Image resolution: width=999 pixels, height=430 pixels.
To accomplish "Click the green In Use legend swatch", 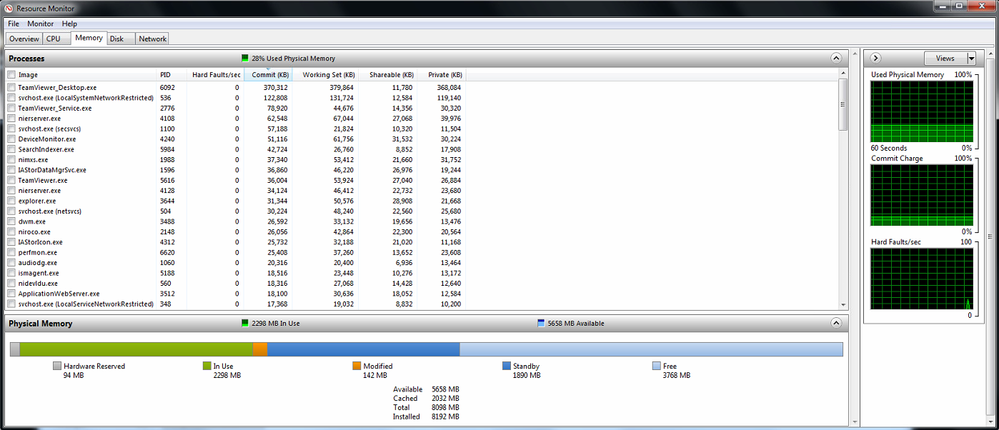I will pos(206,366).
